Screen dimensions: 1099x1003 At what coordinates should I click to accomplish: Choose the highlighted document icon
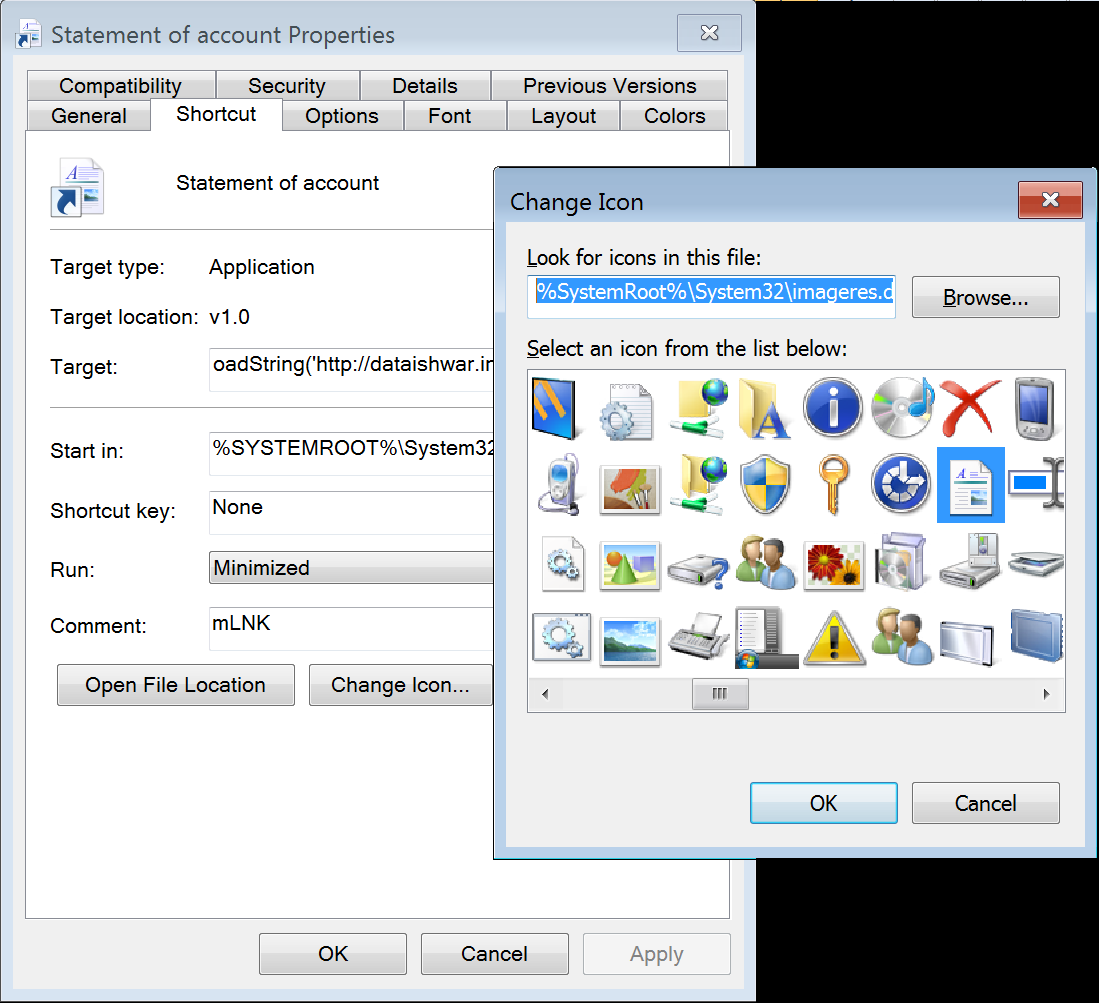tap(971, 485)
